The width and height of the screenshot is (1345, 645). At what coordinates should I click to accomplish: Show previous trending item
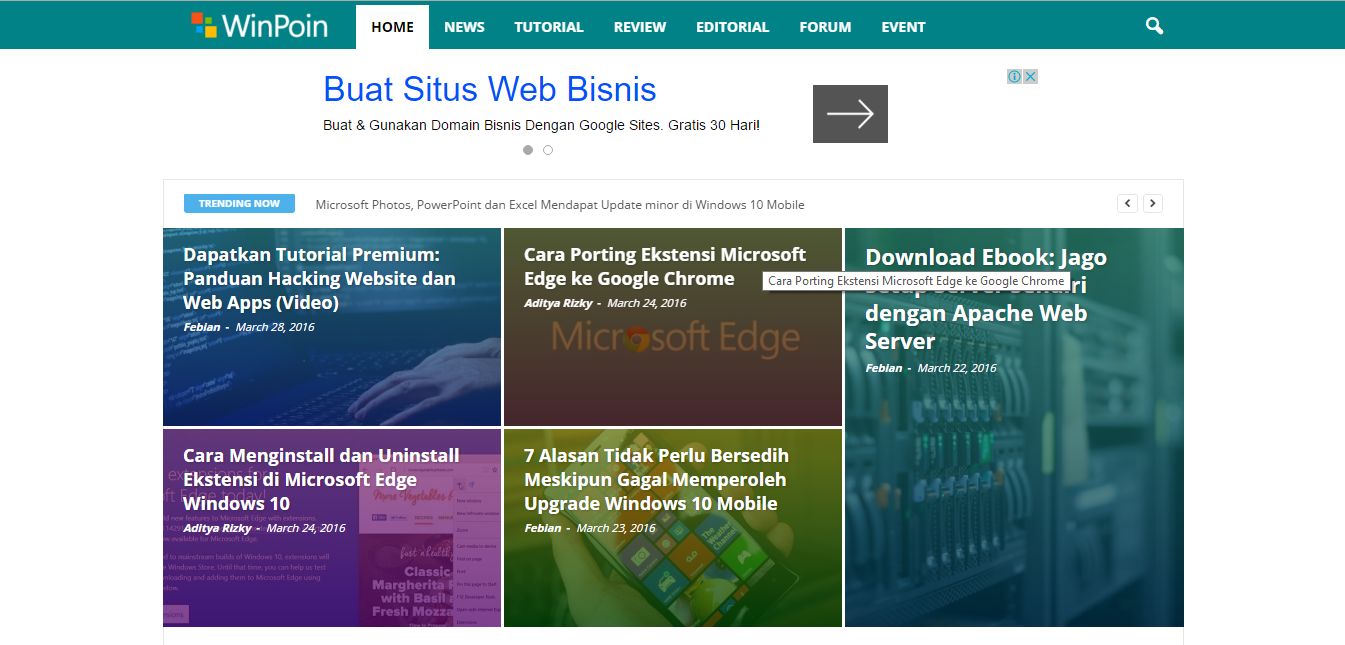[x=1127, y=203]
